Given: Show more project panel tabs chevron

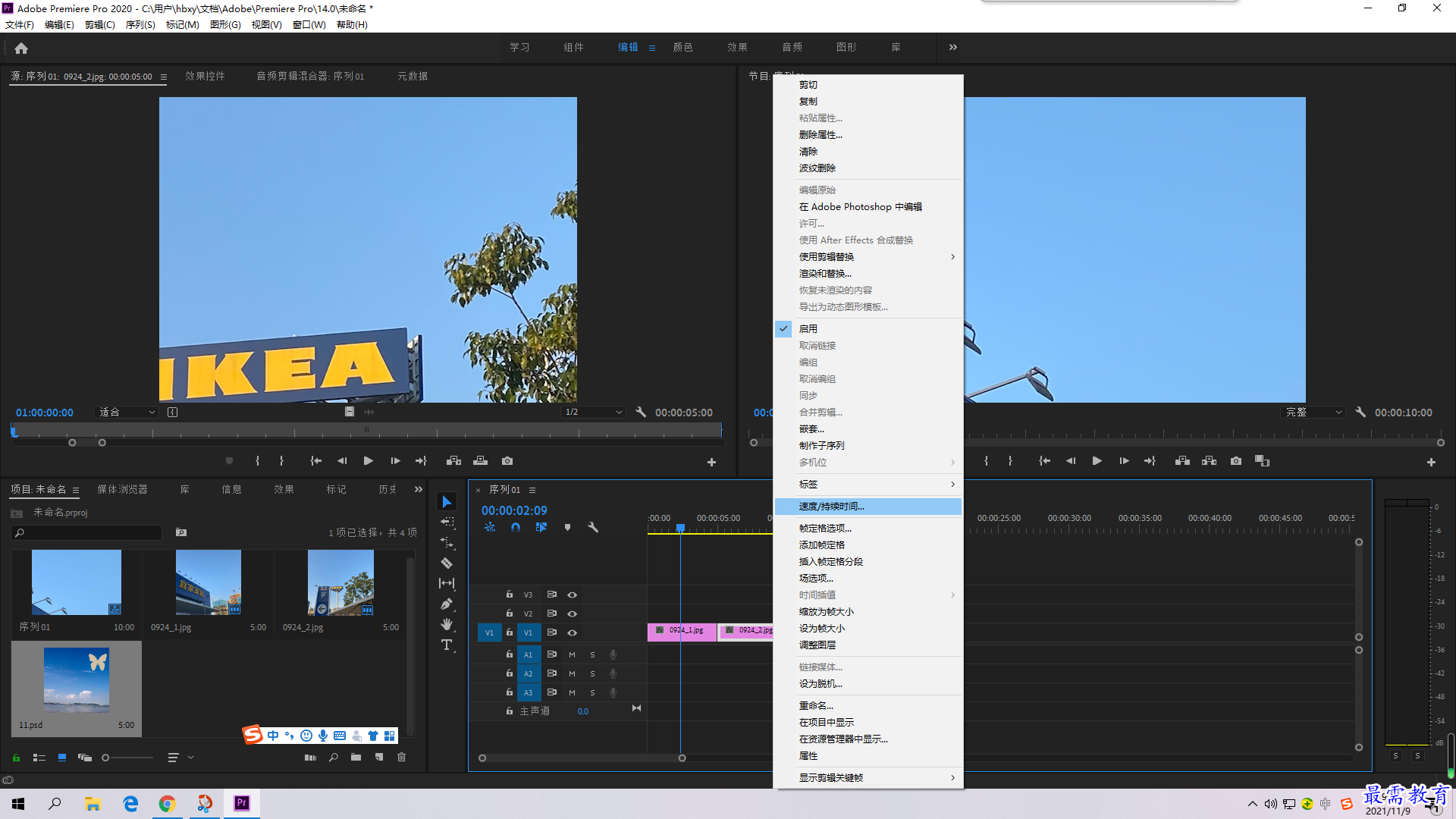Looking at the screenshot, I should tap(419, 489).
